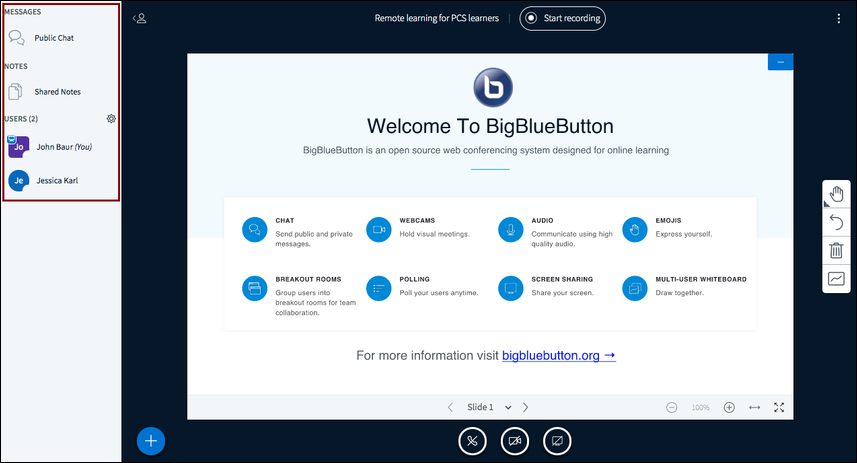Screen dimensions: 857x463
Task: Open the three-dot options menu
Action: click(838, 19)
